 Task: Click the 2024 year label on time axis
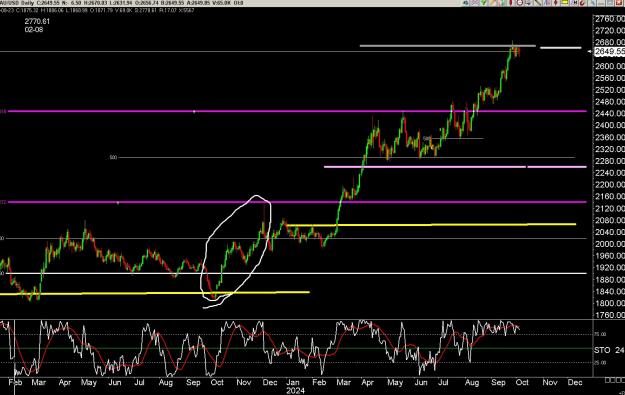click(295, 391)
